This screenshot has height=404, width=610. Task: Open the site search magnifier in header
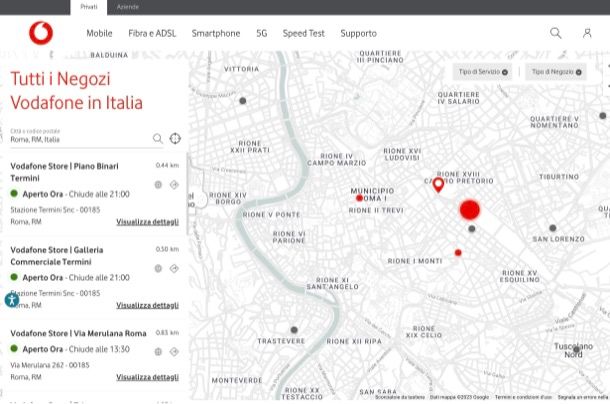pyautogui.click(x=556, y=33)
